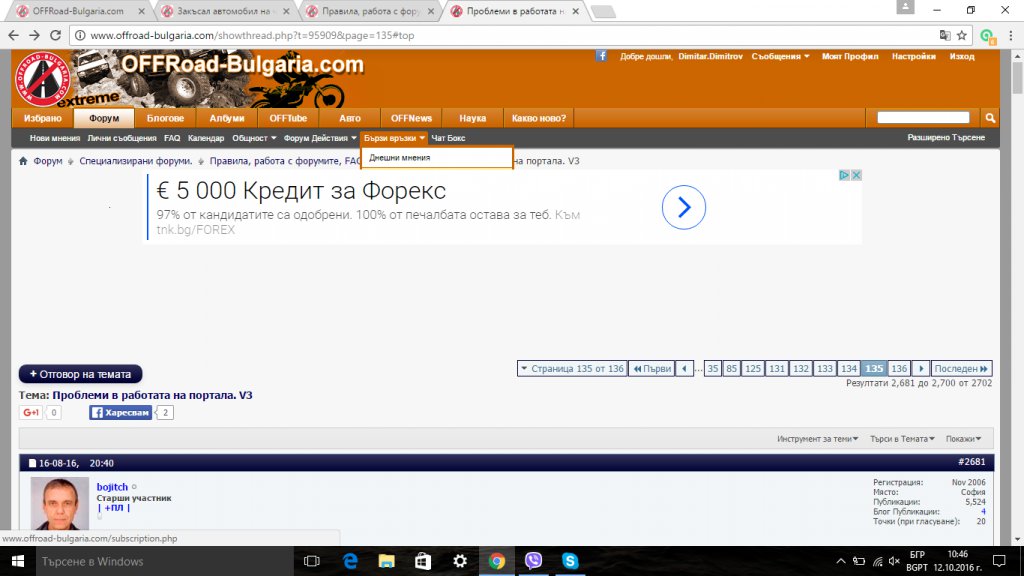Open the OFFNews navigation tab

411,118
